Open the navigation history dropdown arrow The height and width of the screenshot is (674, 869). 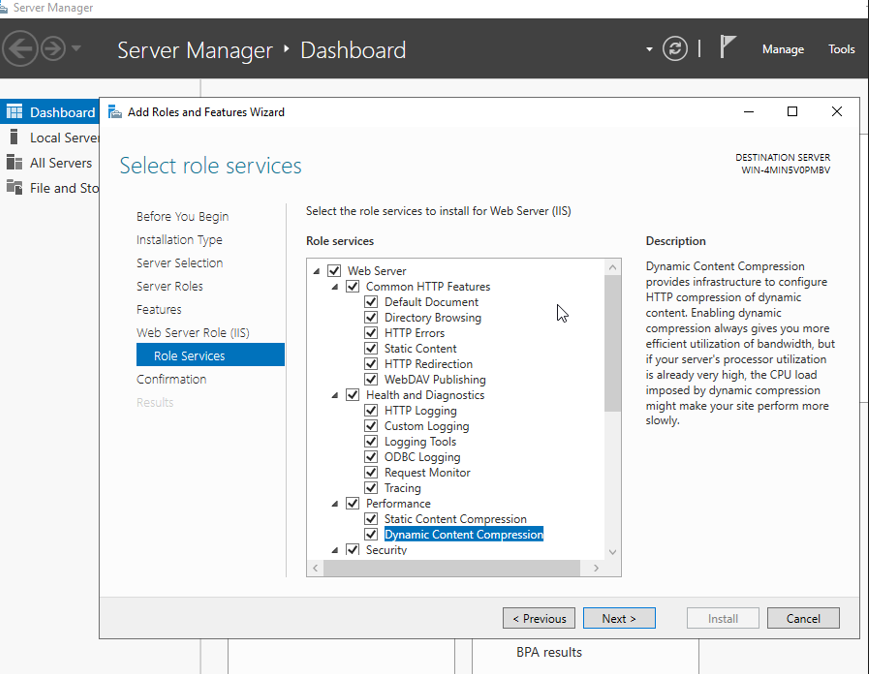pyautogui.click(x=76, y=48)
